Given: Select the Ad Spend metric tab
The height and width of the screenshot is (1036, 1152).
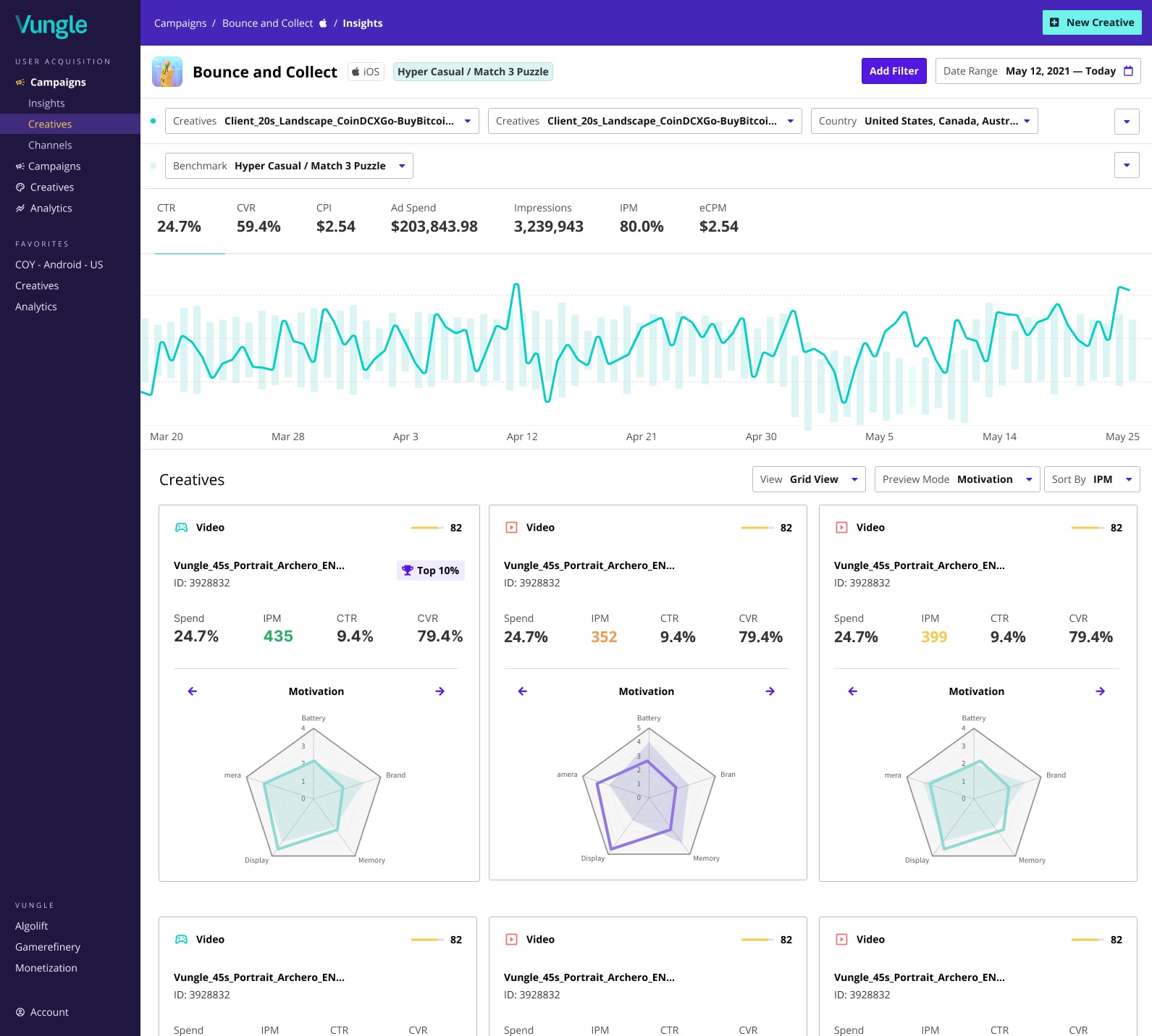Looking at the screenshot, I should [x=434, y=219].
